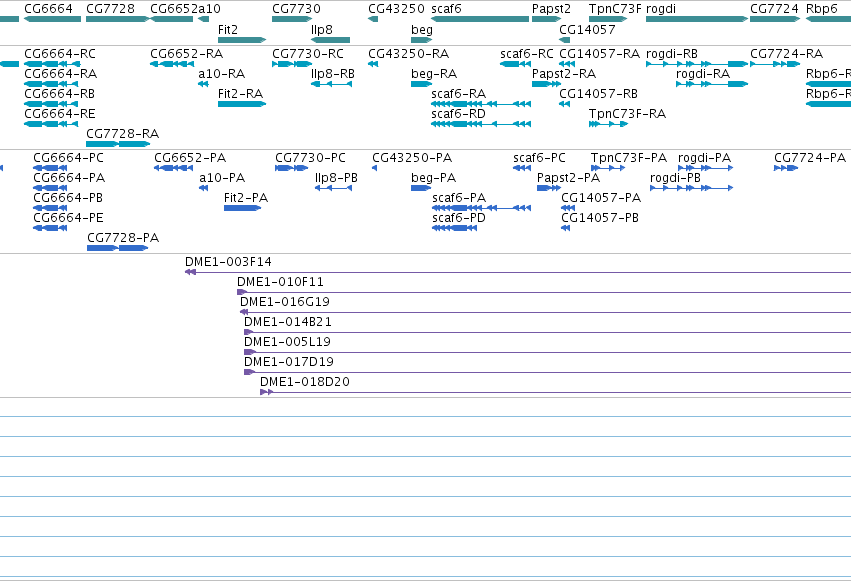This screenshot has width=851, height=581.
Task: Click transcript CG6664-RE
Action: [51, 124]
